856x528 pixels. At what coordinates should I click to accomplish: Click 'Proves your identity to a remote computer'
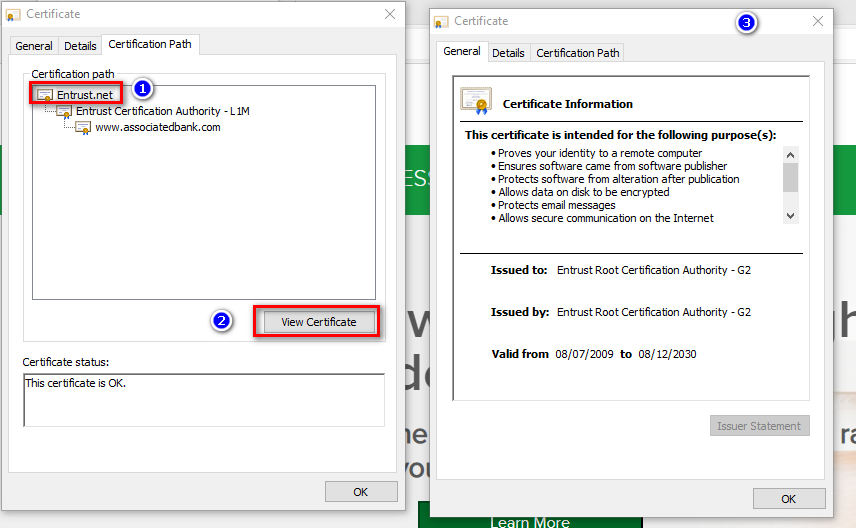[600, 153]
